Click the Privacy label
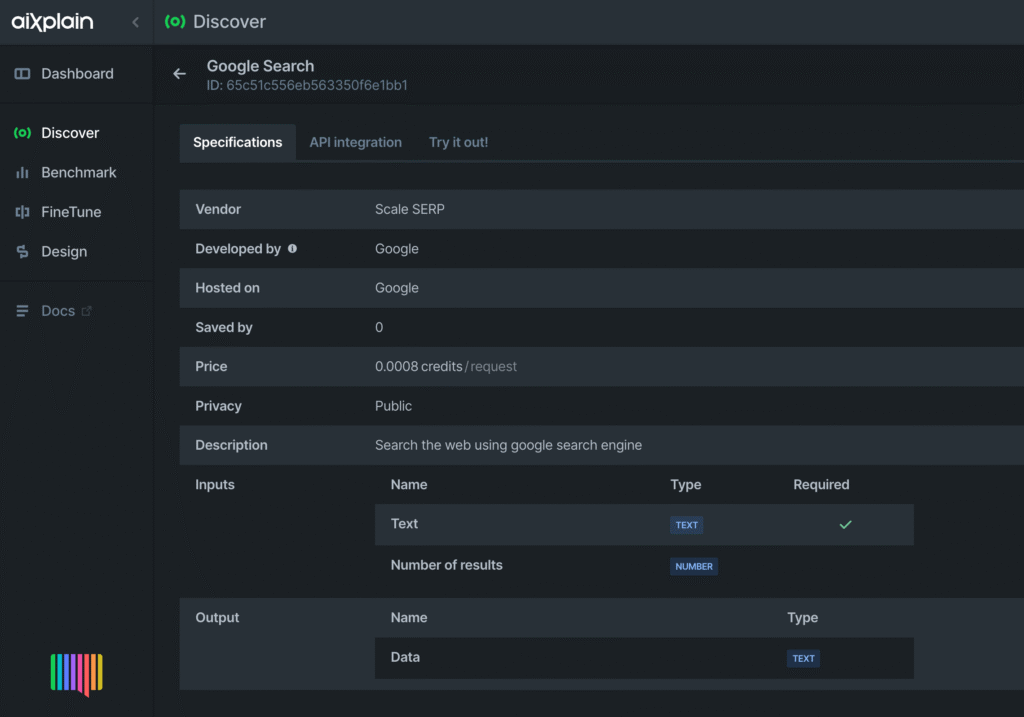 pyautogui.click(x=218, y=406)
